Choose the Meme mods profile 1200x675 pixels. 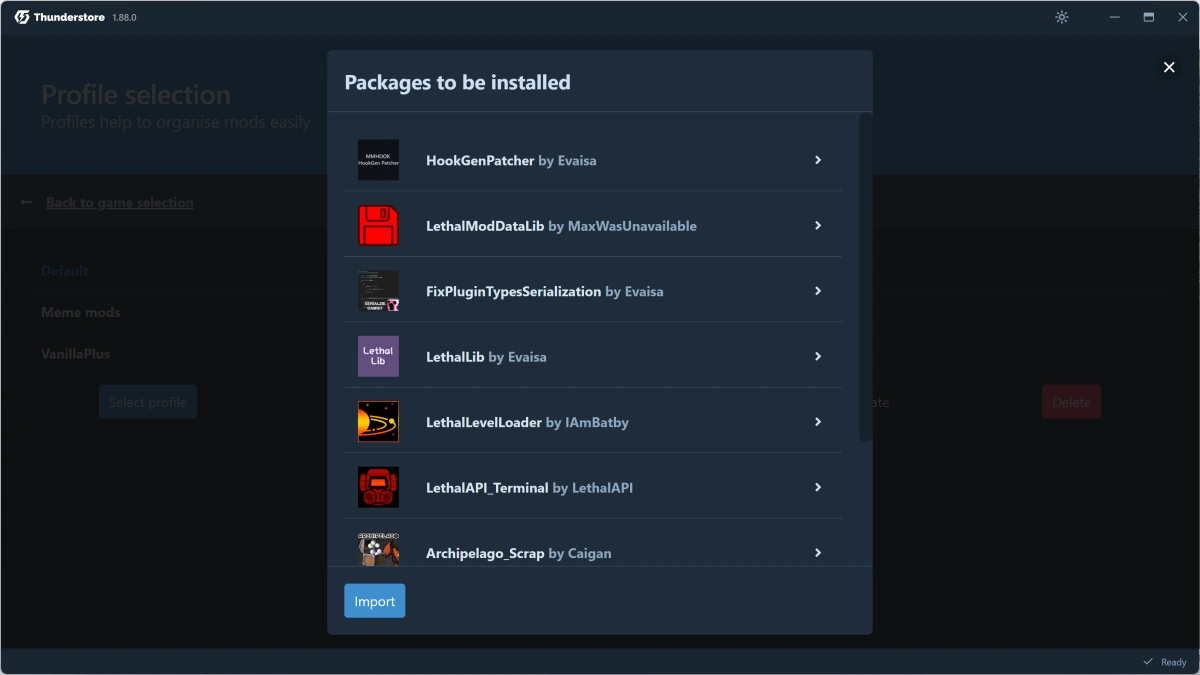pos(81,312)
